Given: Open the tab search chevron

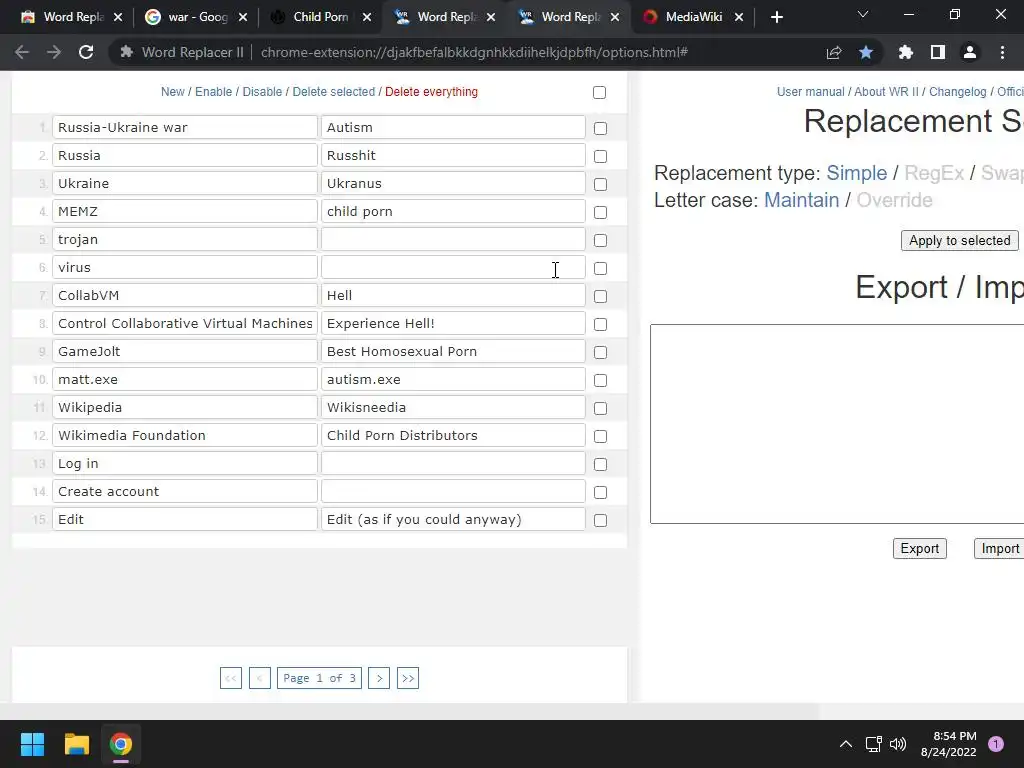Looking at the screenshot, I should click(x=863, y=14).
